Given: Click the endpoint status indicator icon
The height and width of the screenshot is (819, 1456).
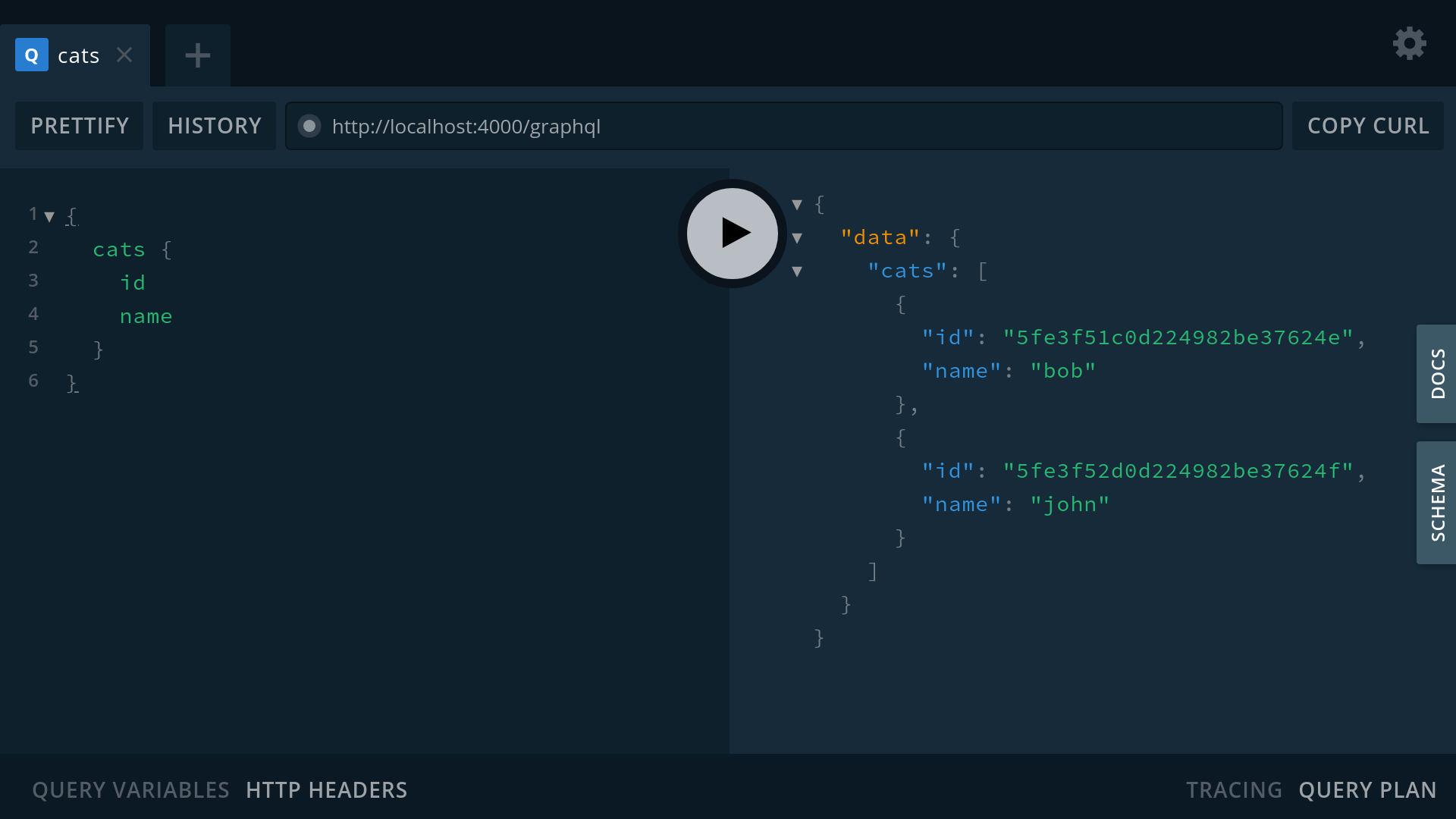Looking at the screenshot, I should 309,126.
